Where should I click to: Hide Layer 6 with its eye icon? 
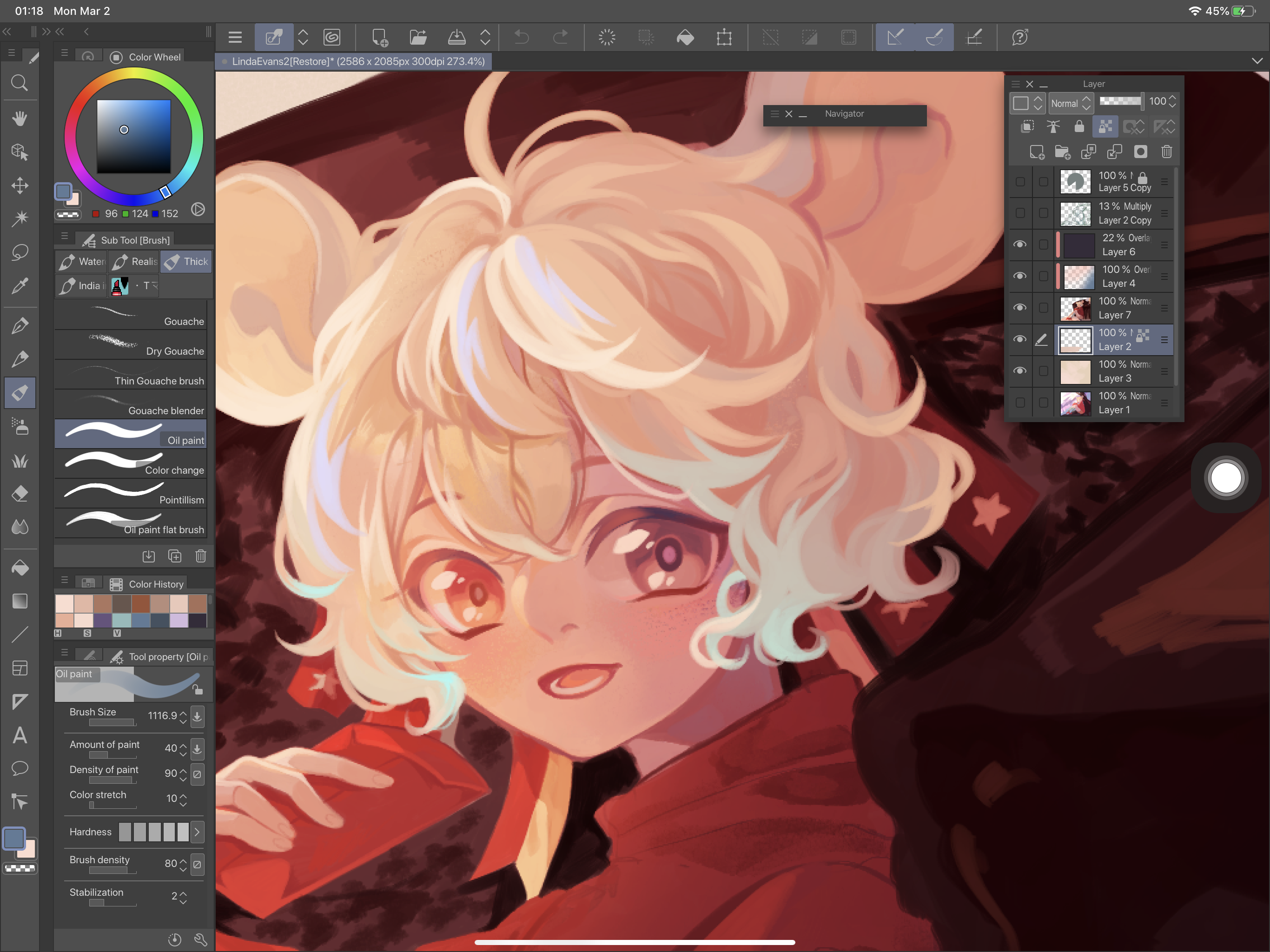click(1020, 245)
